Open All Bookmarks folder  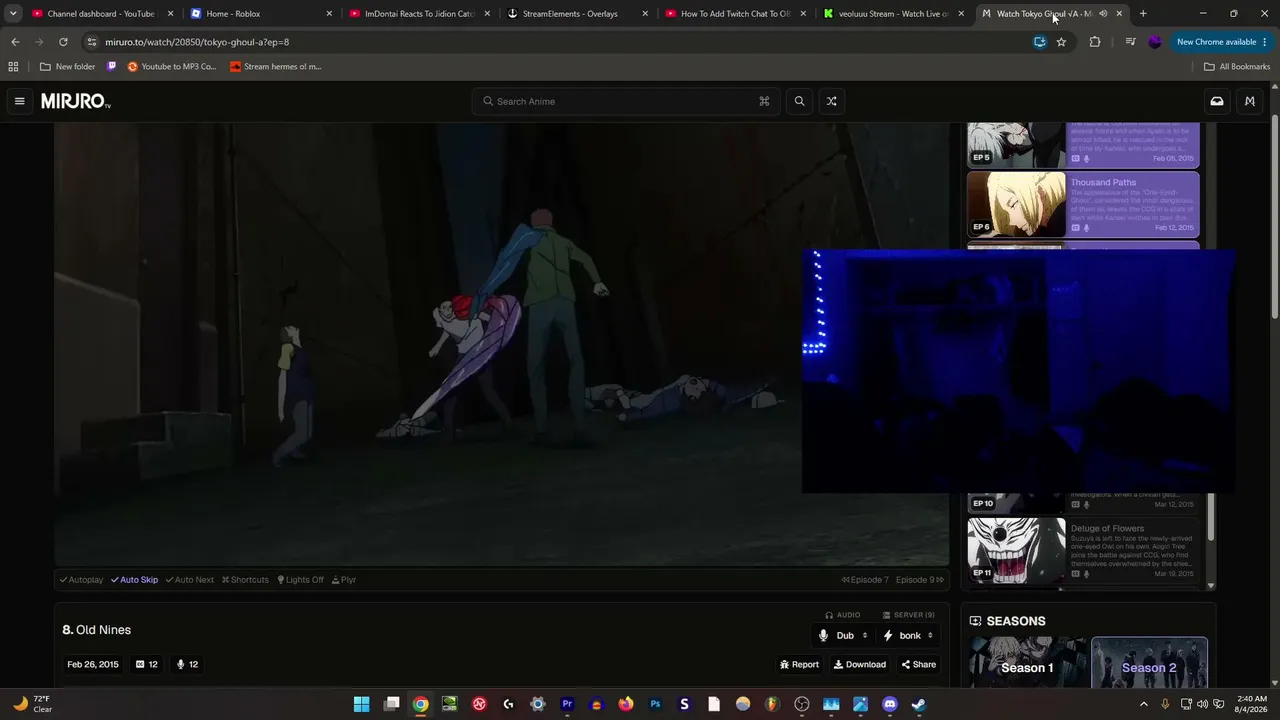(1237, 67)
